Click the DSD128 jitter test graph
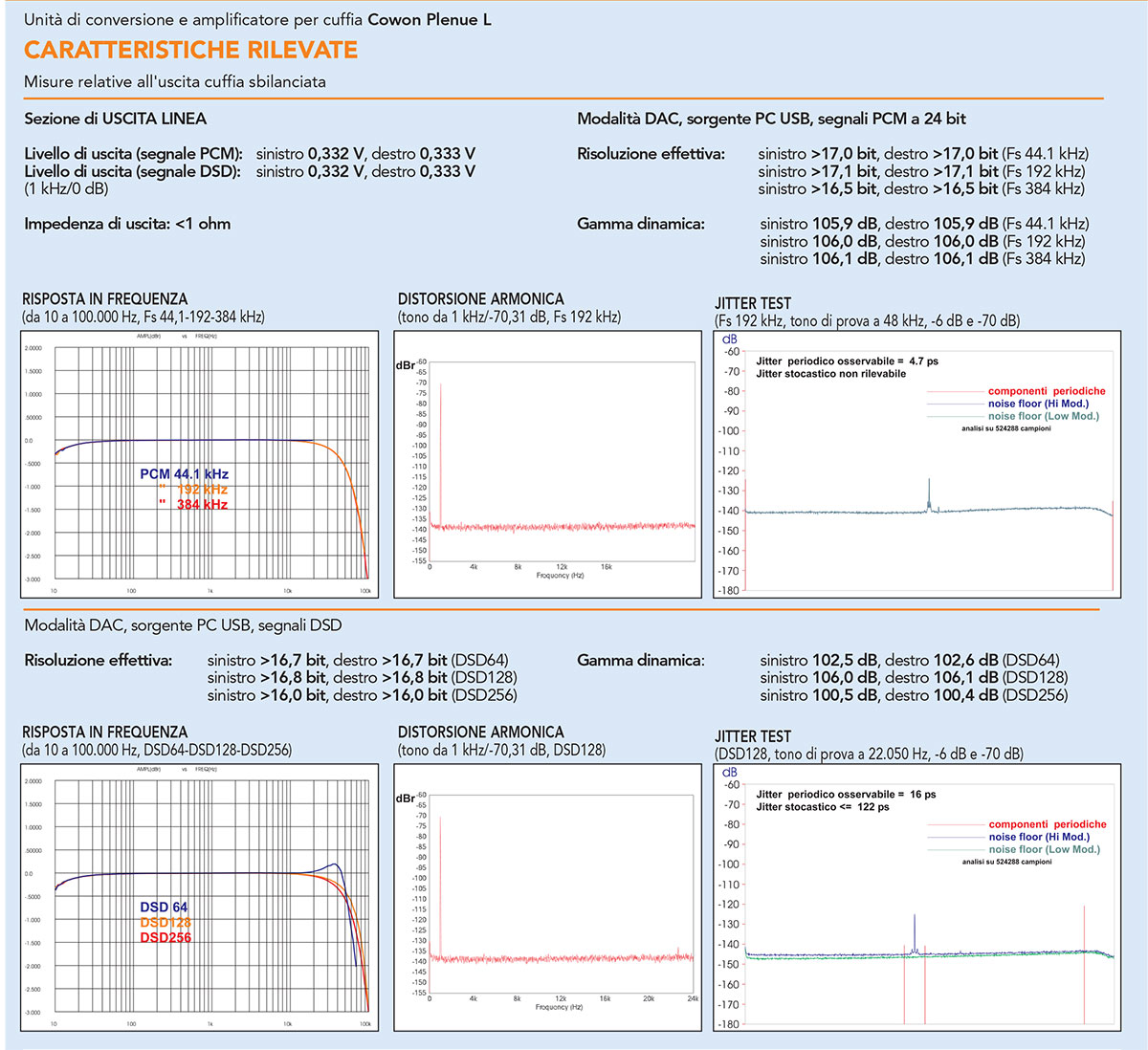The height and width of the screenshot is (1050, 1148). (x=916, y=897)
